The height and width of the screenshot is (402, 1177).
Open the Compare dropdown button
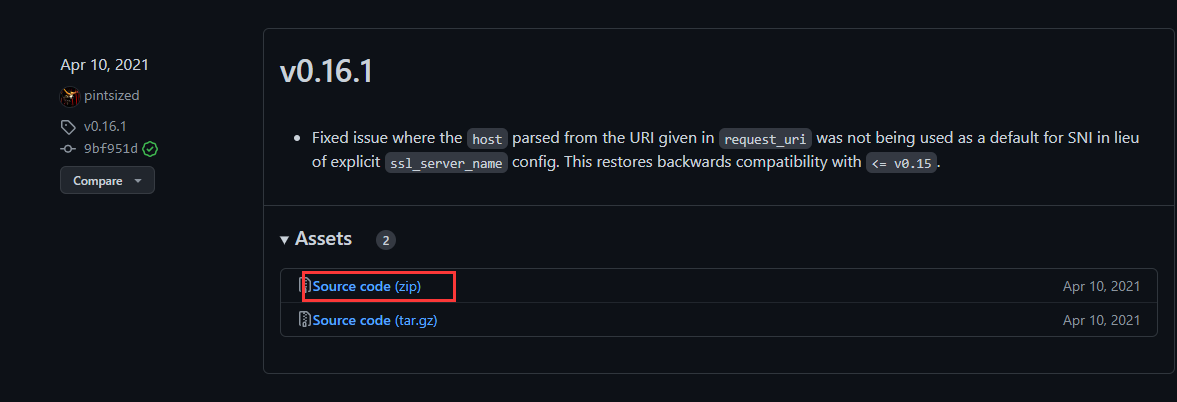[107, 181]
